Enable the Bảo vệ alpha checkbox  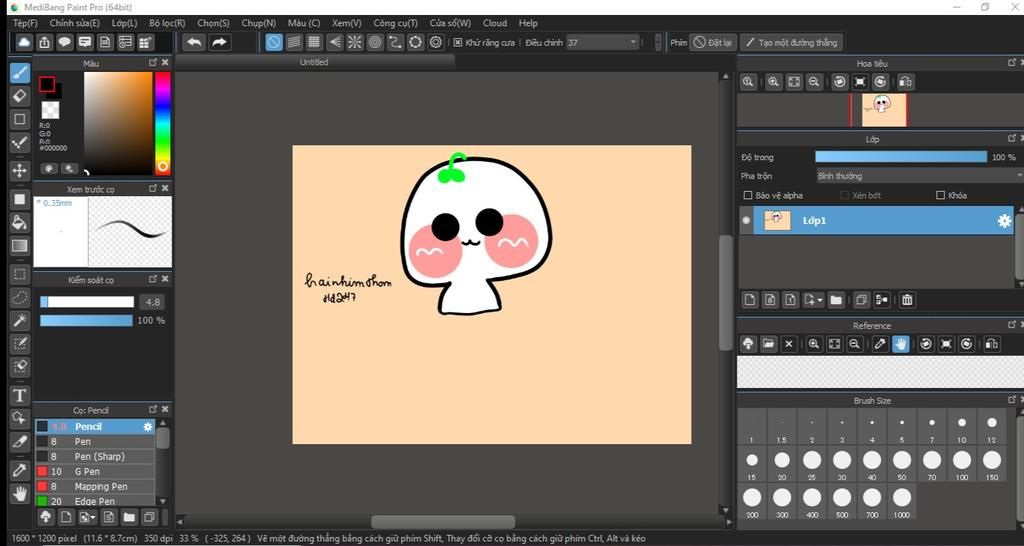pos(748,195)
